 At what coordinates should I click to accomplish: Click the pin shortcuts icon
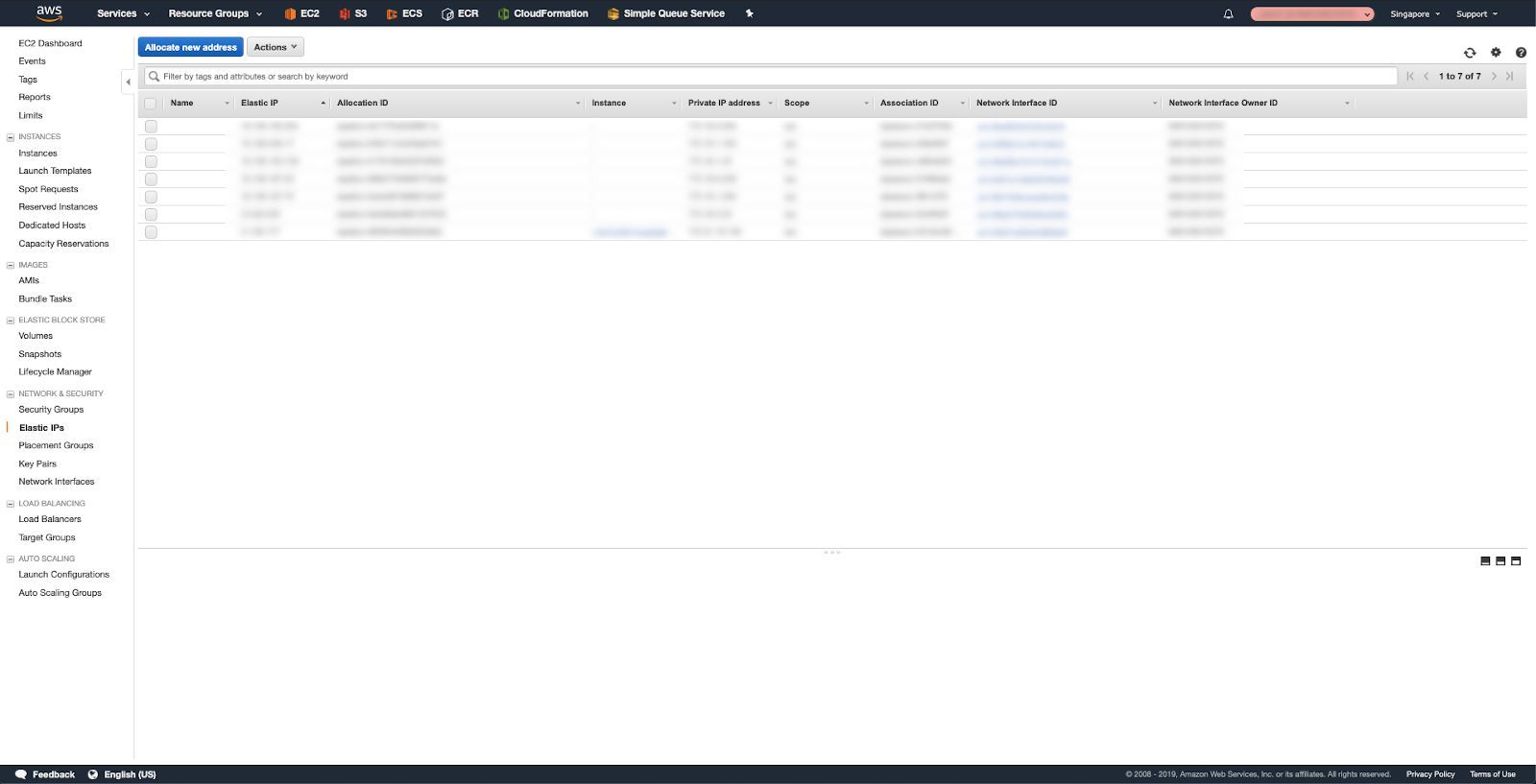pos(750,13)
